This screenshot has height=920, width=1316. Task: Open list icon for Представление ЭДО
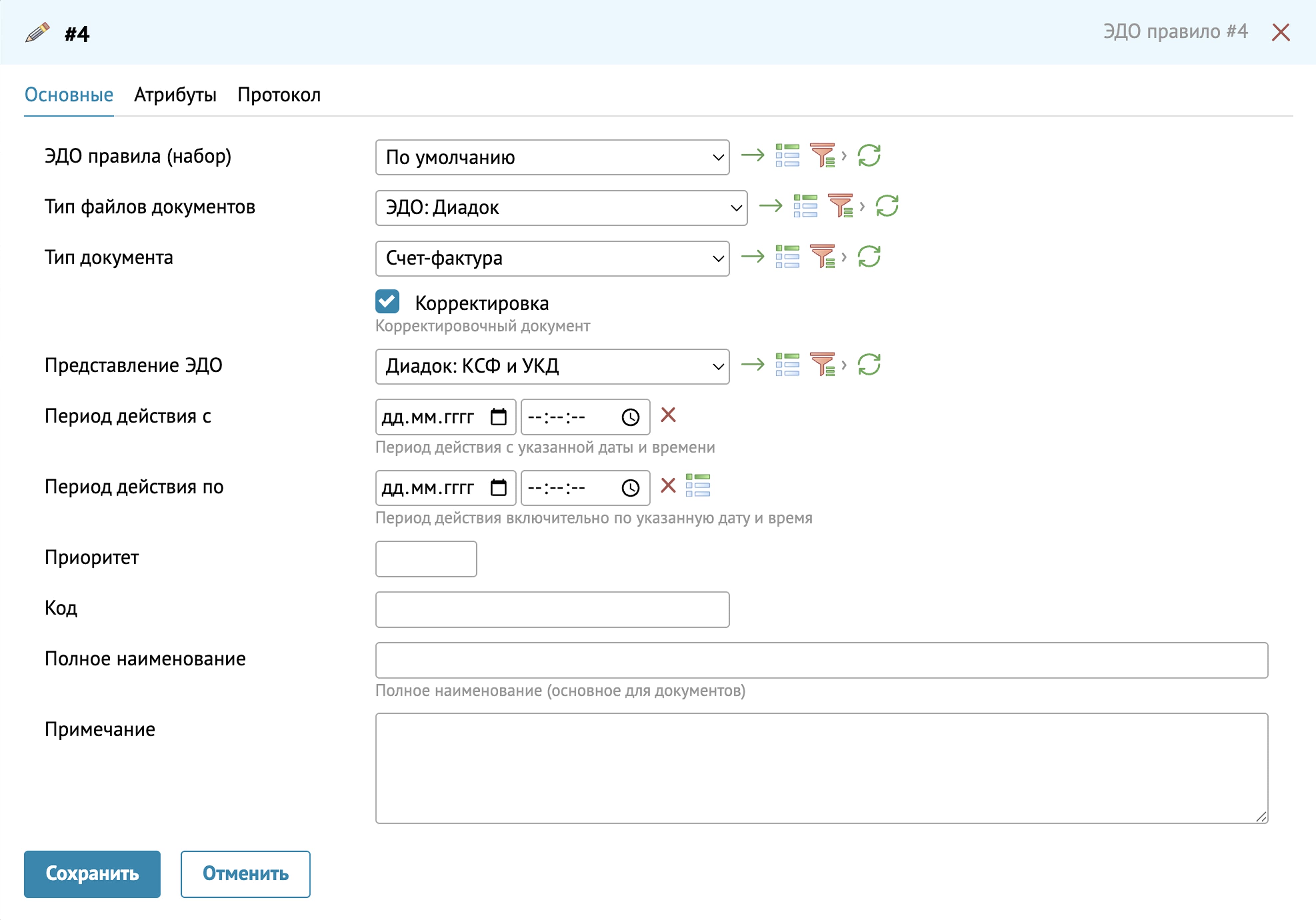tap(788, 365)
